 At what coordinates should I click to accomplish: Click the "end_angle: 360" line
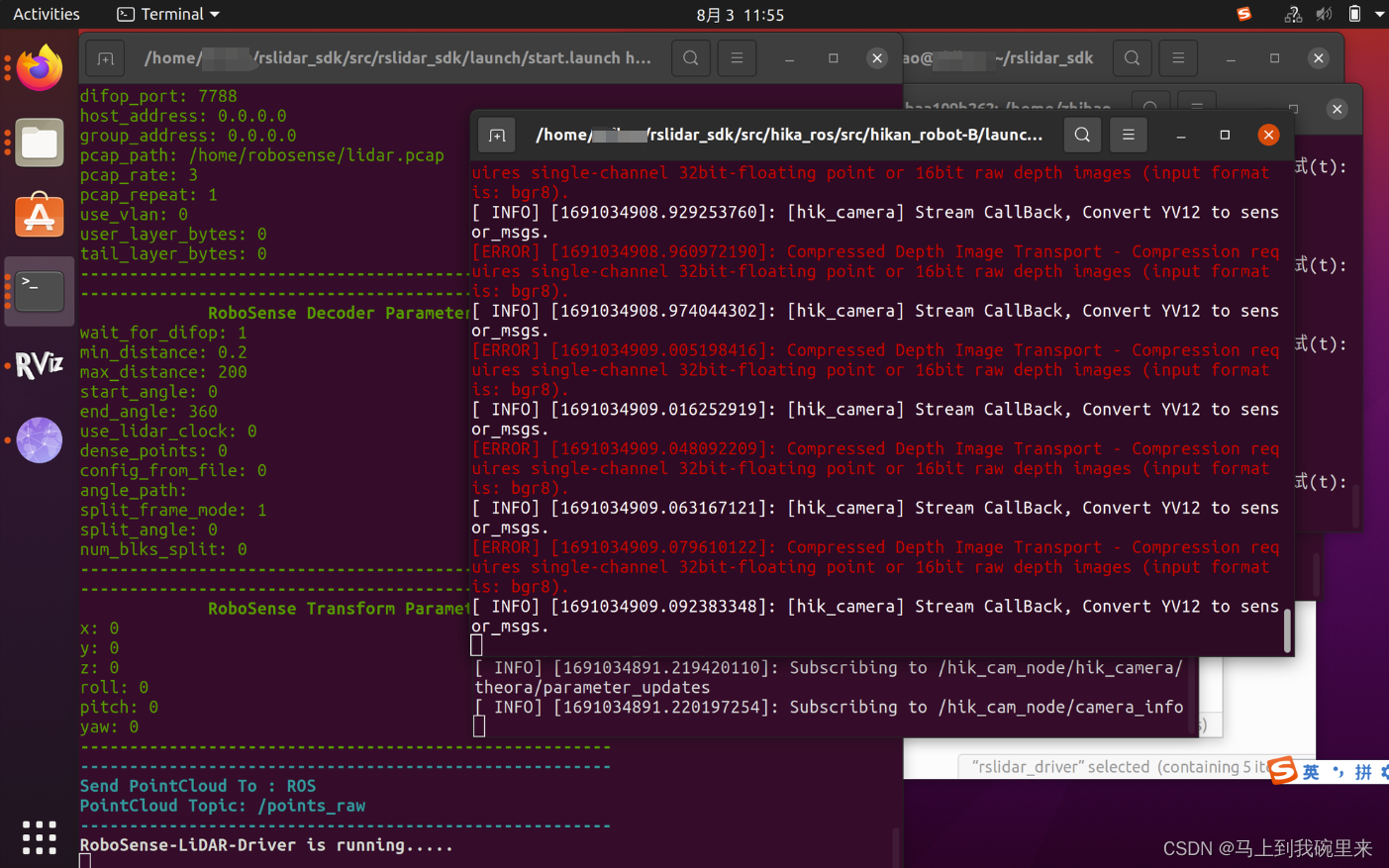pos(149,412)
